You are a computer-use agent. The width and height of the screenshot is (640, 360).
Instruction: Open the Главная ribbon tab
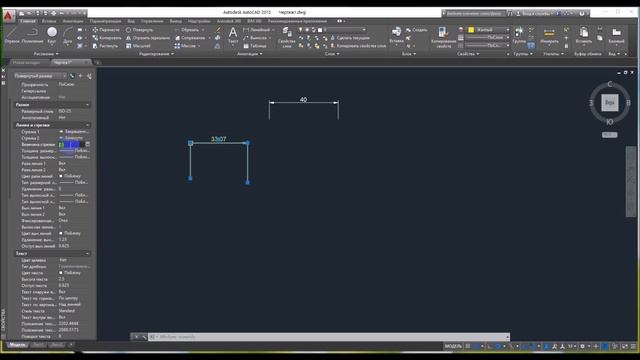point(28,21)
